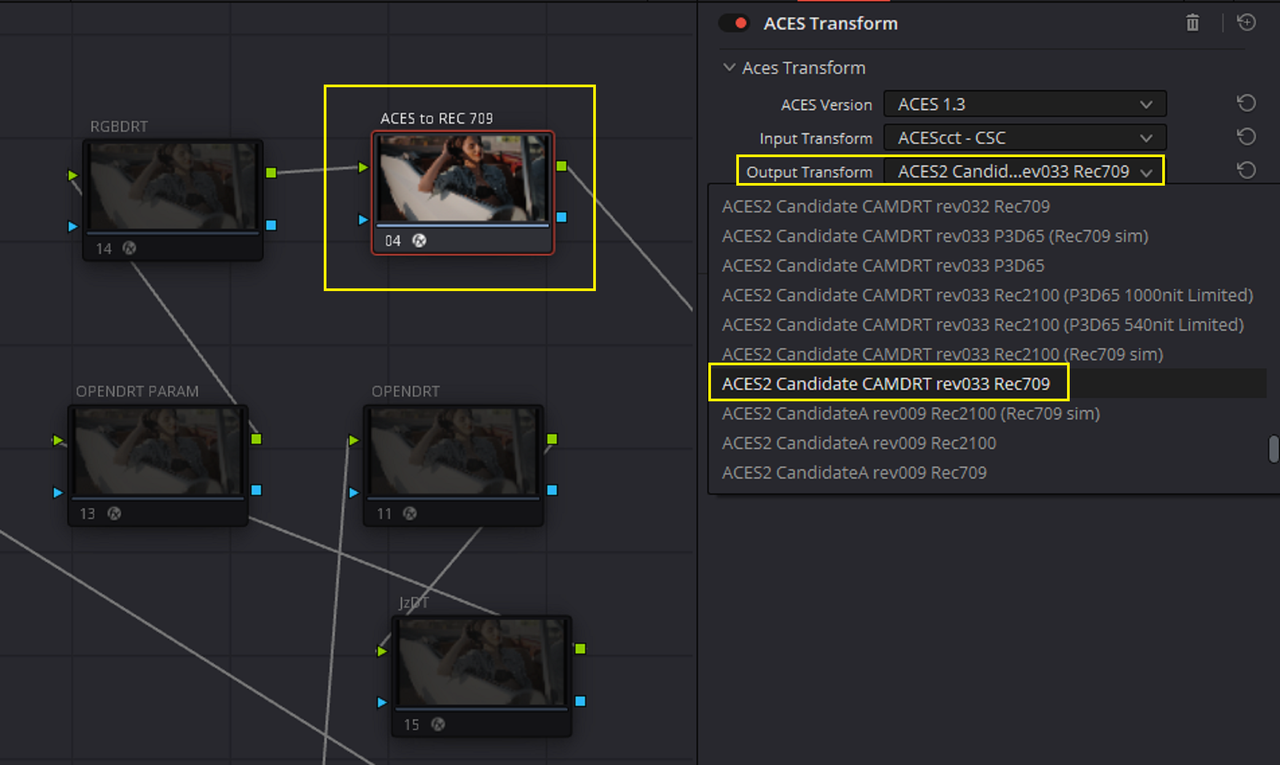Click blue key output of RGBDRT node
This screenshot has height=765, width=1280.
[x=271, y=225]
